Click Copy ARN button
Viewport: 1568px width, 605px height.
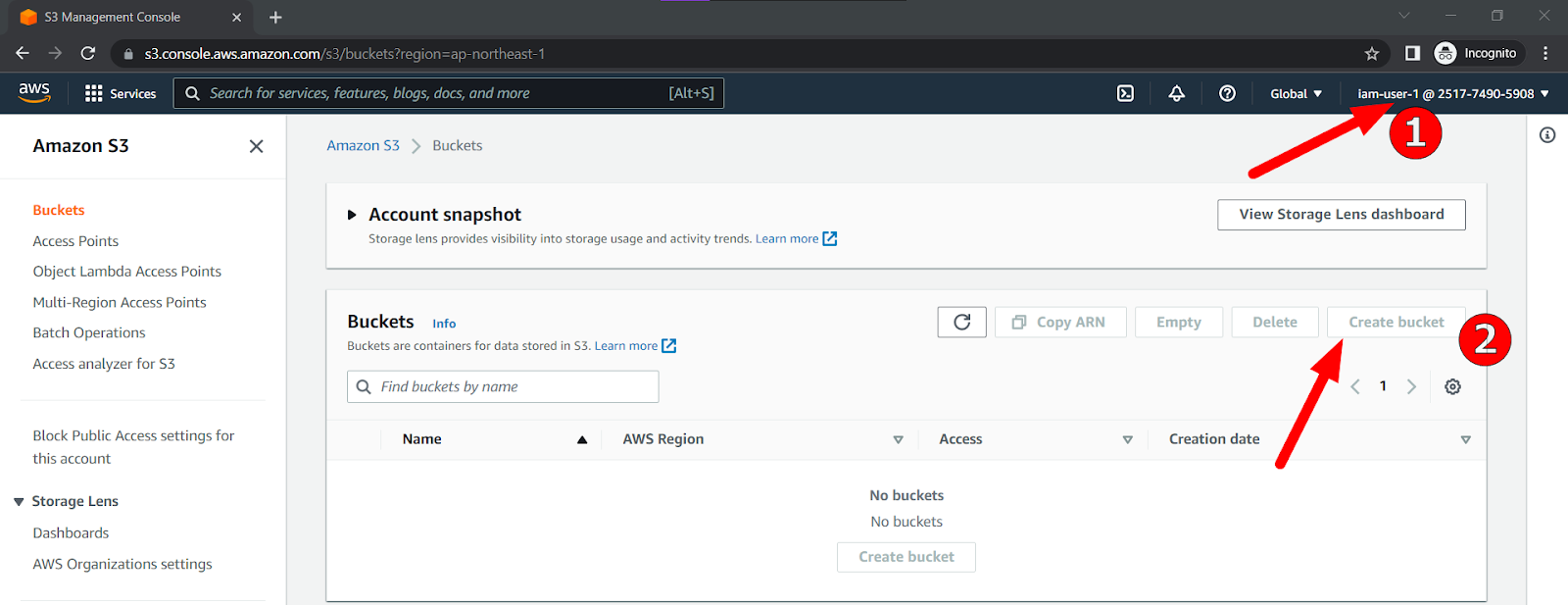1060,322
